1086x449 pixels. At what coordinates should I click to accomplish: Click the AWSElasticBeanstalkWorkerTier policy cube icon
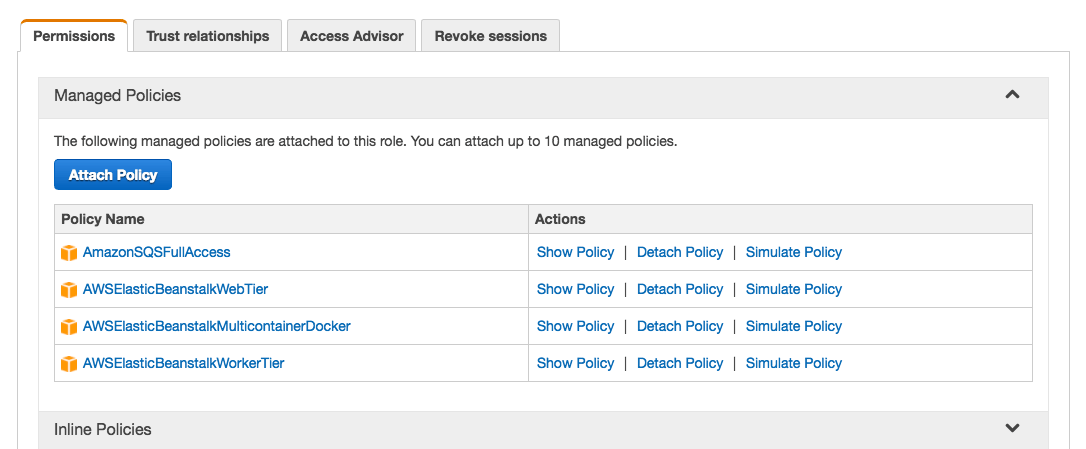(69, 364)
